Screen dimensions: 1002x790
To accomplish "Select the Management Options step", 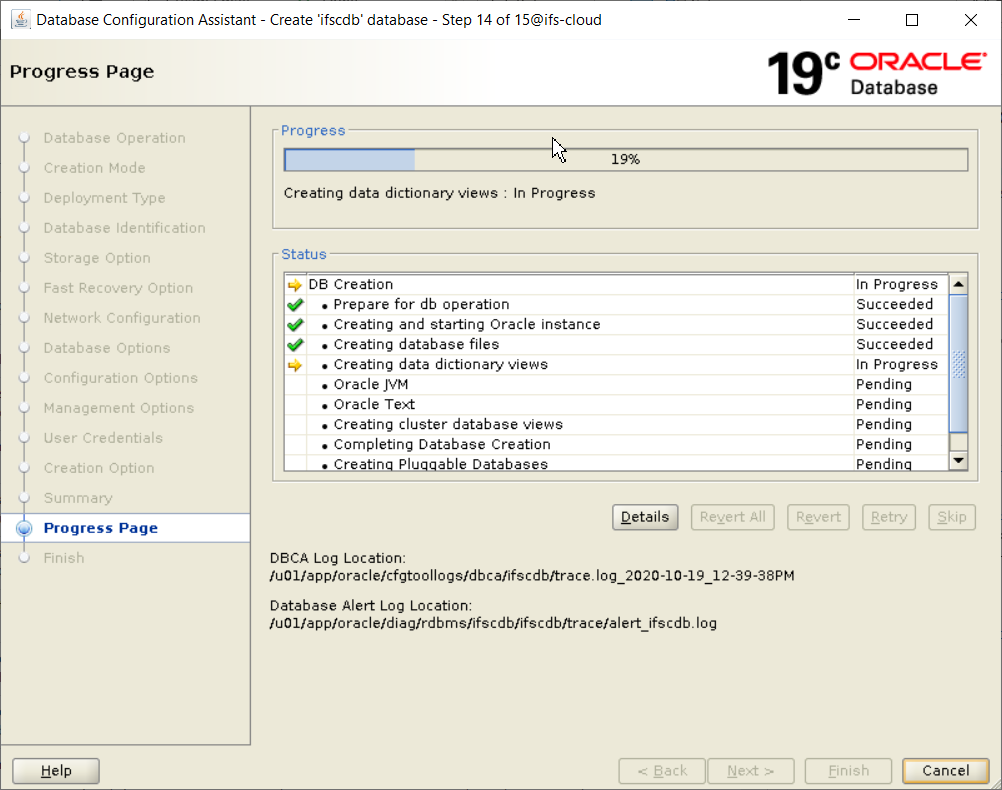I will pyautogui.click(x=119, y=408).
